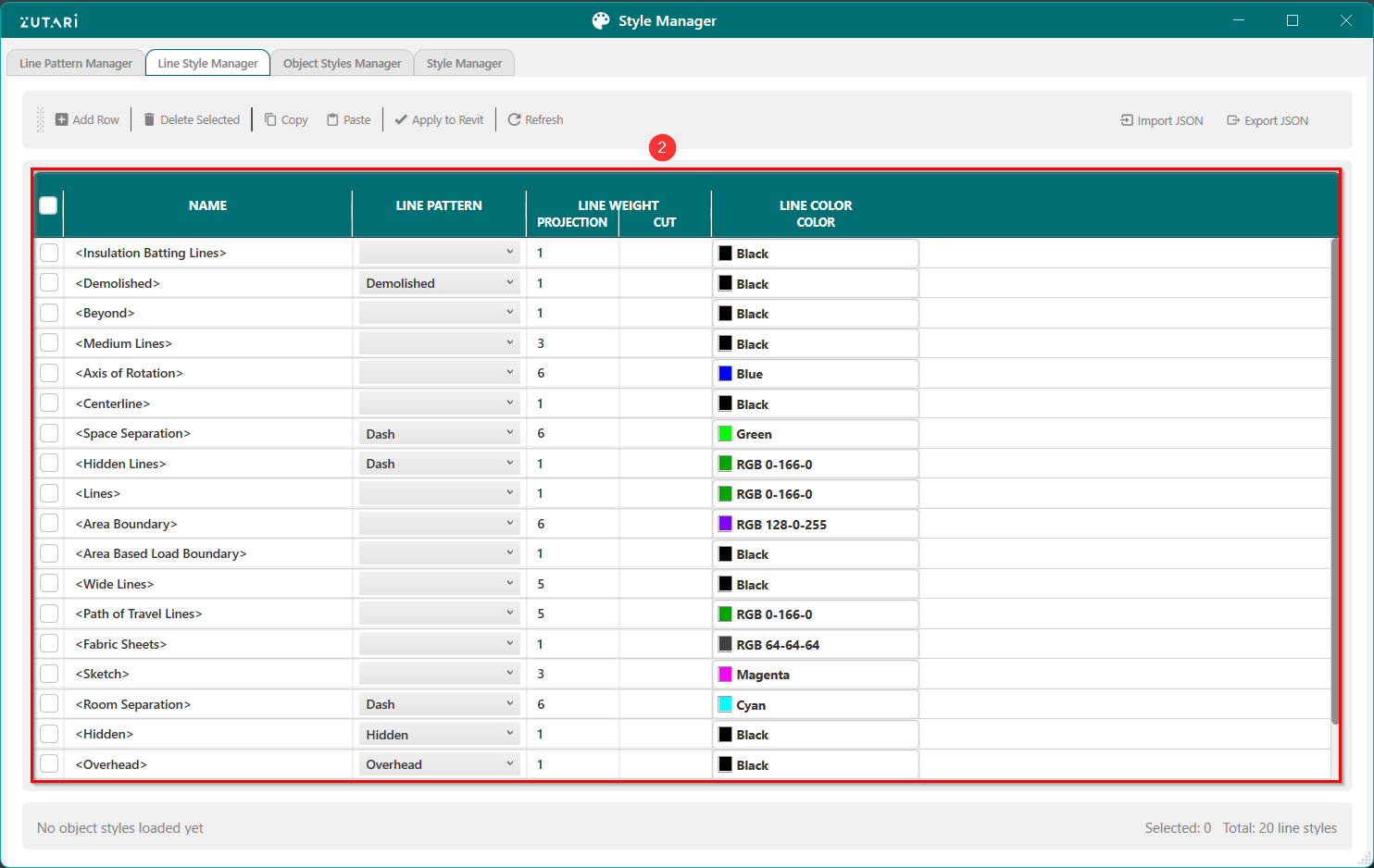Open the Object Styles Manager tab
The width and height of the screenshot is (1374, 868).
[x=342, y=63]
